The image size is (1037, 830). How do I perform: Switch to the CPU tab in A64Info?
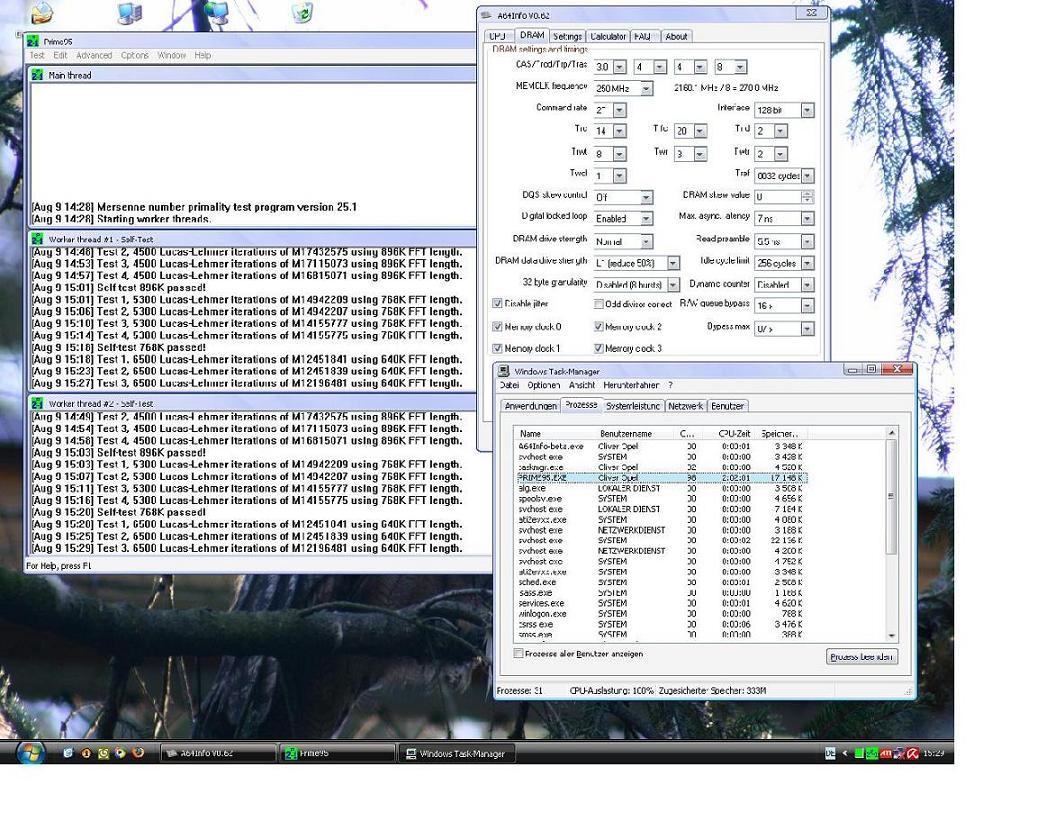click(x=498, y=36)
